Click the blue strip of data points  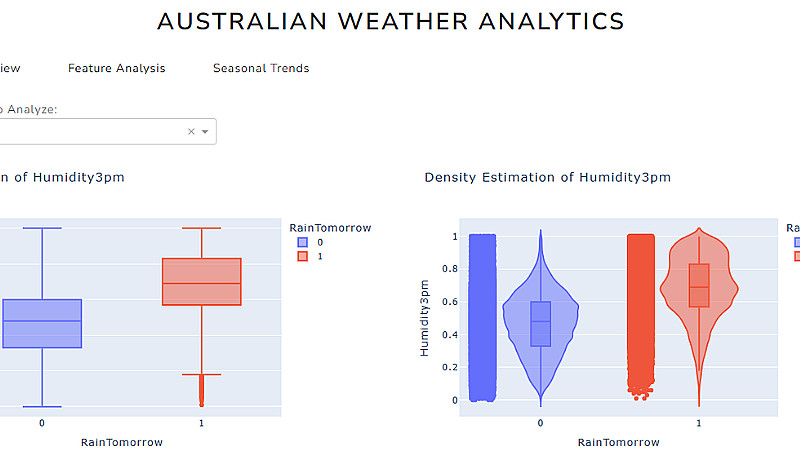pos(482,318)
